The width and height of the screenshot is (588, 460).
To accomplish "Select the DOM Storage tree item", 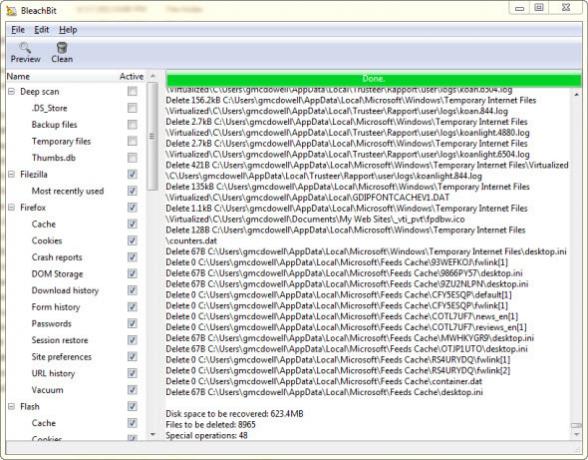I will point(57,274).
